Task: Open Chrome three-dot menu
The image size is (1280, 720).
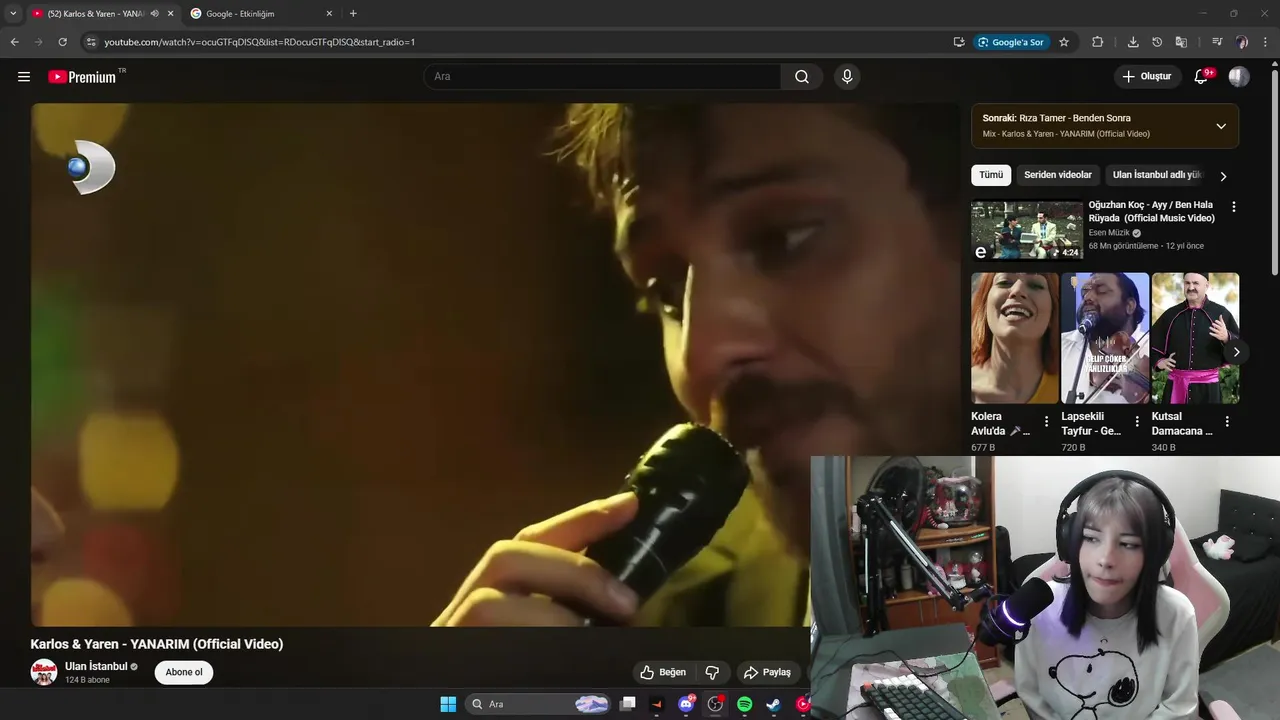Action: tap(1266, 42)
